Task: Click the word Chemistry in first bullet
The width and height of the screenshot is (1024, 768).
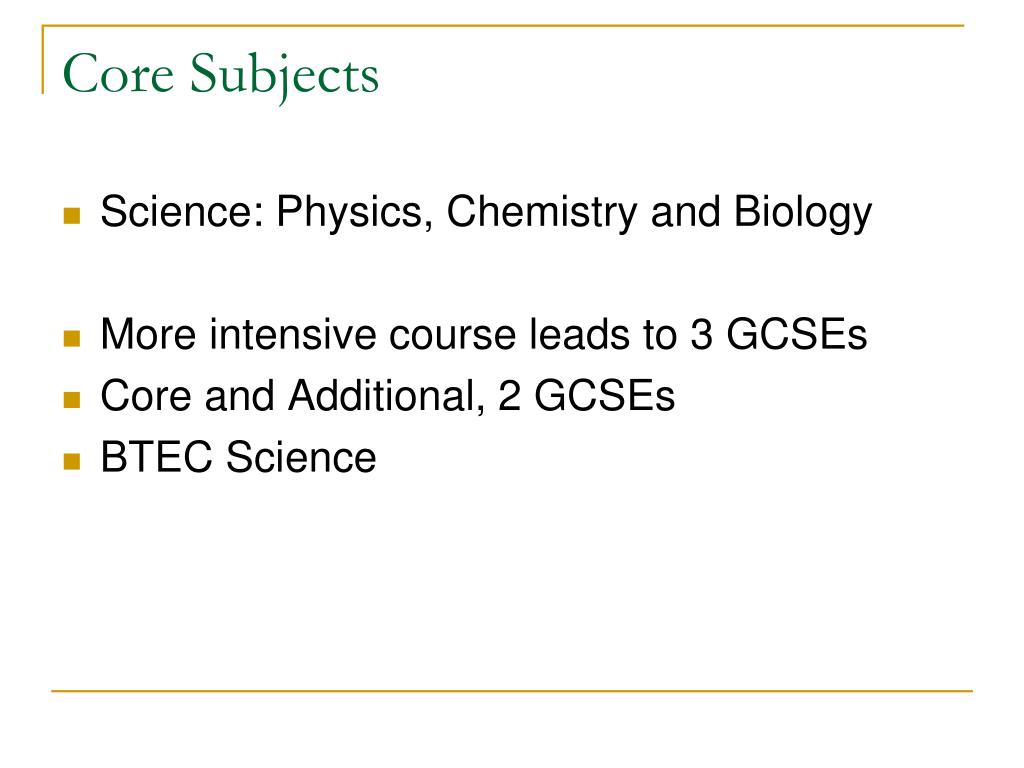Action: point(542,213)
